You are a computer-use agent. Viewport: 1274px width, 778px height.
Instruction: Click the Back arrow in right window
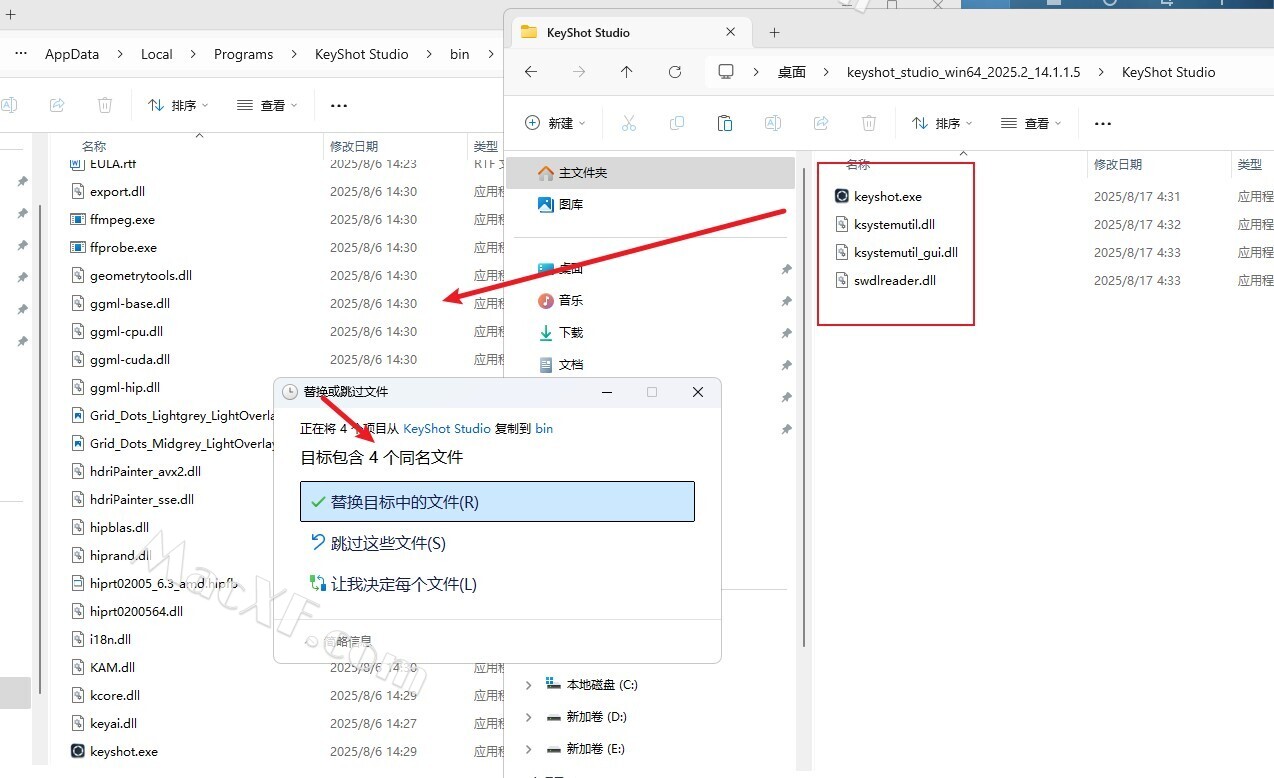pos(531,72)
